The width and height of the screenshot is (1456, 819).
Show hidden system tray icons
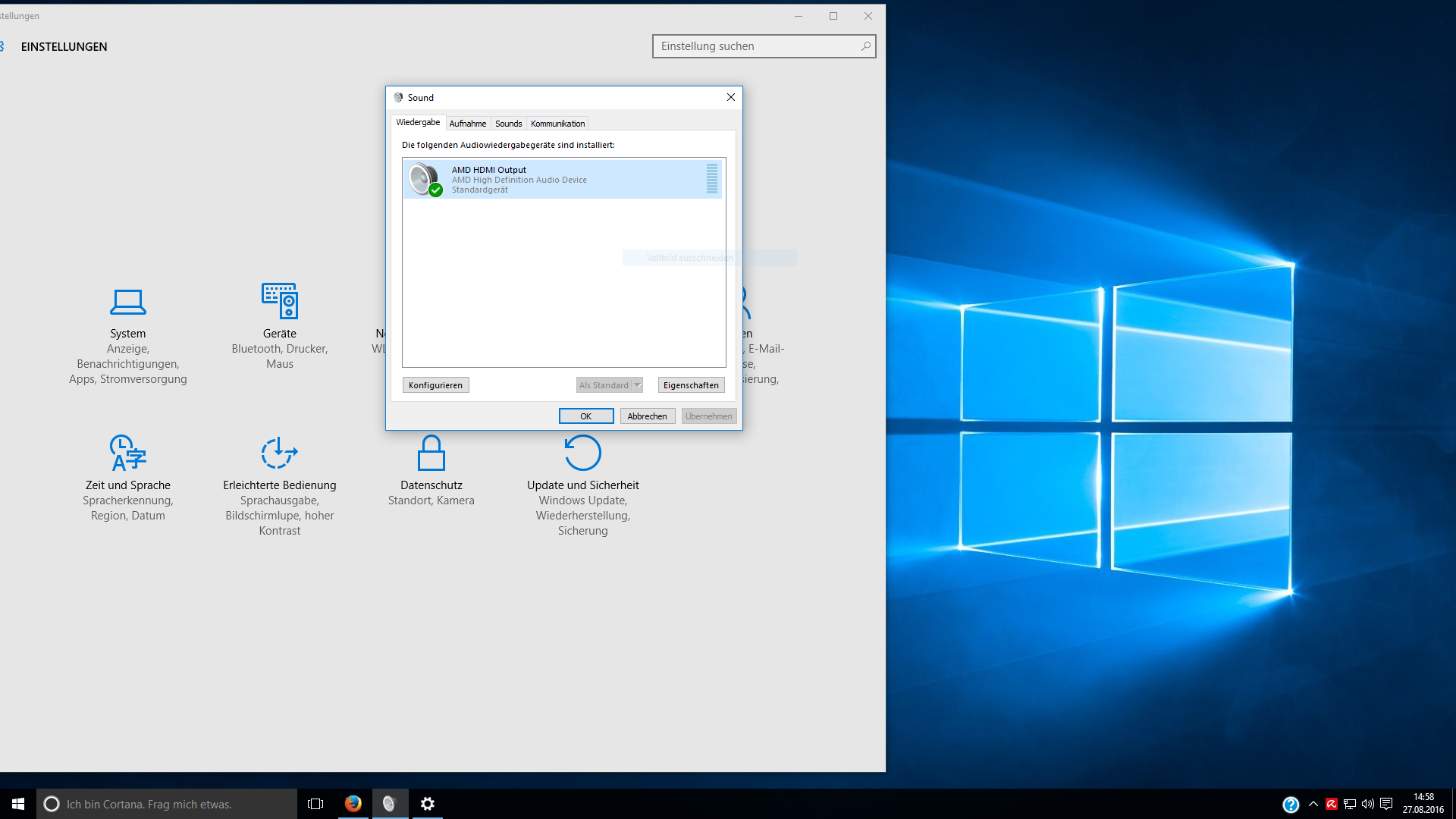[x=1313, y=804]
